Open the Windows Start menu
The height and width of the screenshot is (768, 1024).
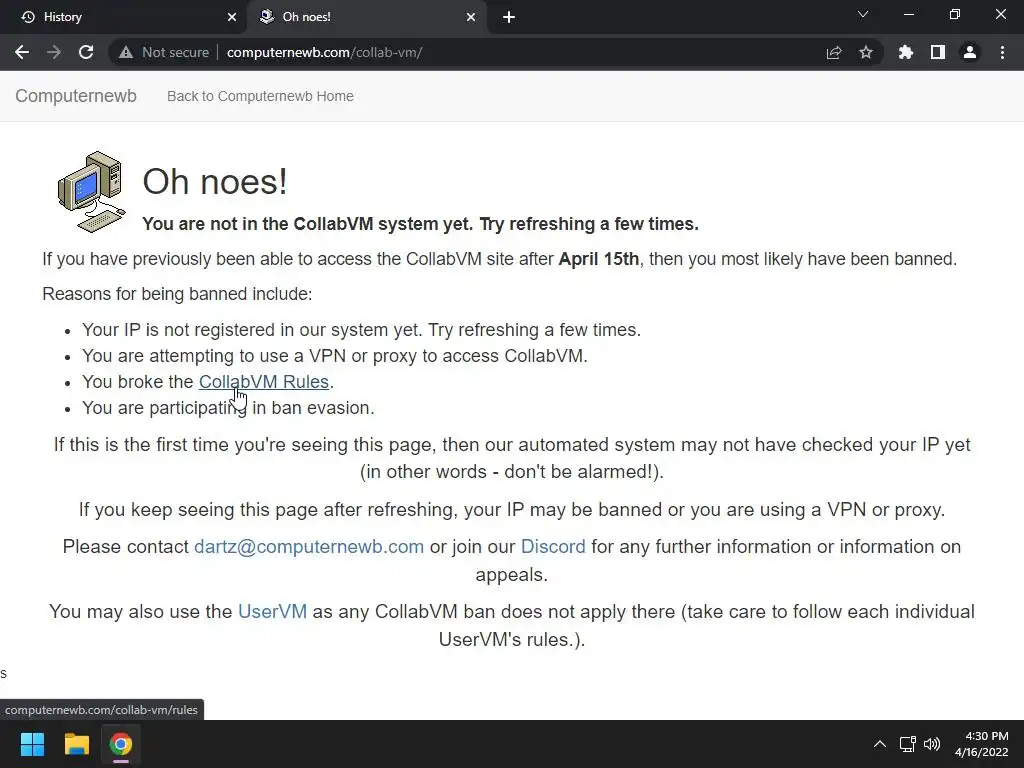pyautogui.click(x=32, y=744)
